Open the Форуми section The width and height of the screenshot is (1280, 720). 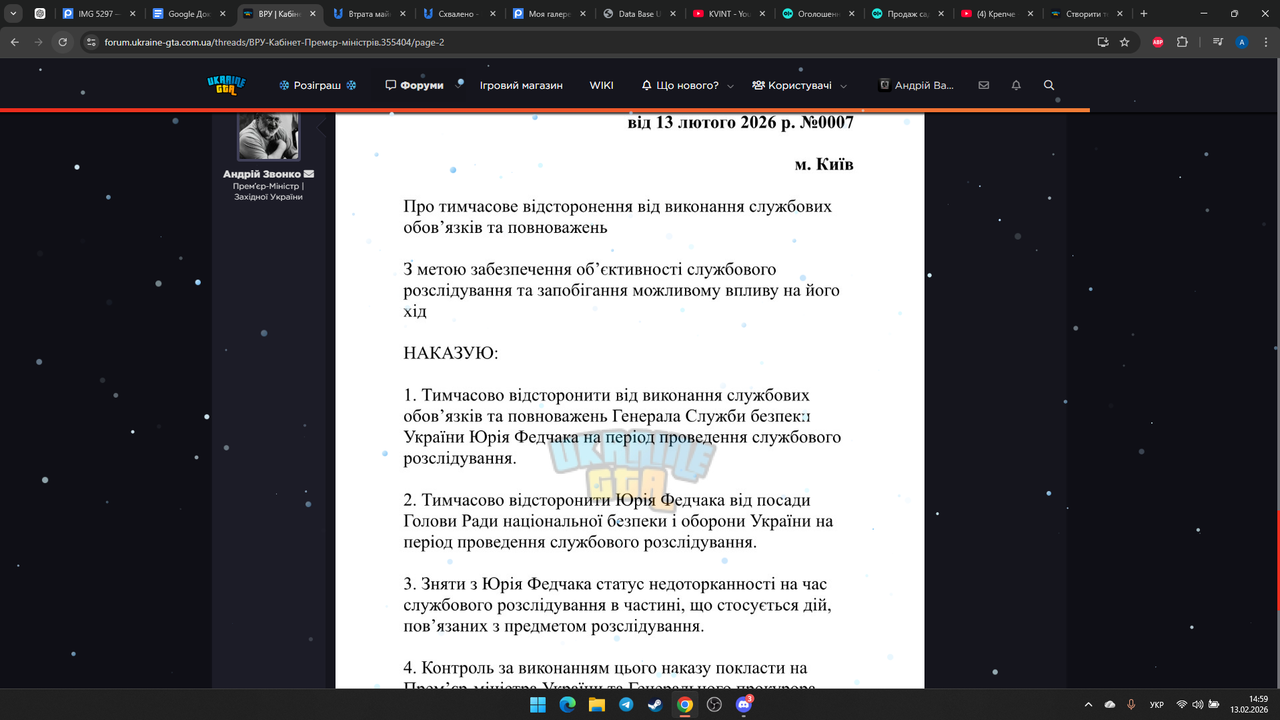click(414, 86)
